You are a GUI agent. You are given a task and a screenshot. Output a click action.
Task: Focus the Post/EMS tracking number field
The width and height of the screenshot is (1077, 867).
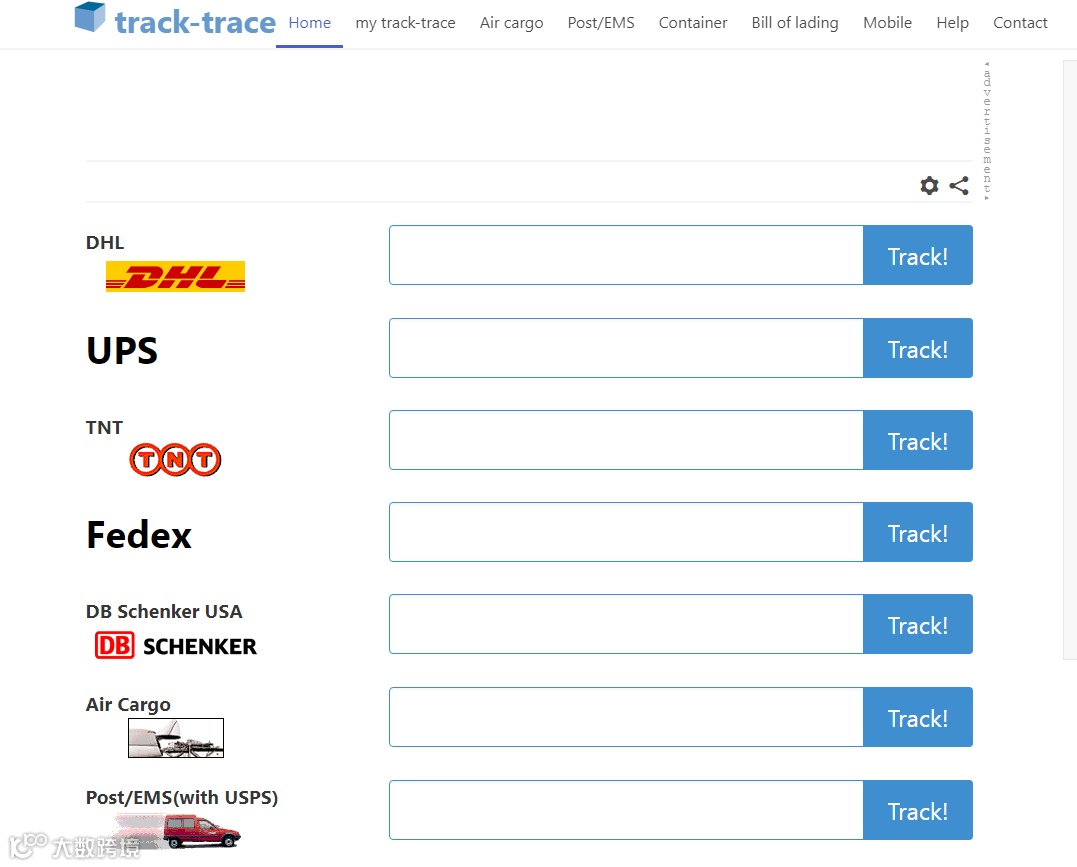click(626, 809)
